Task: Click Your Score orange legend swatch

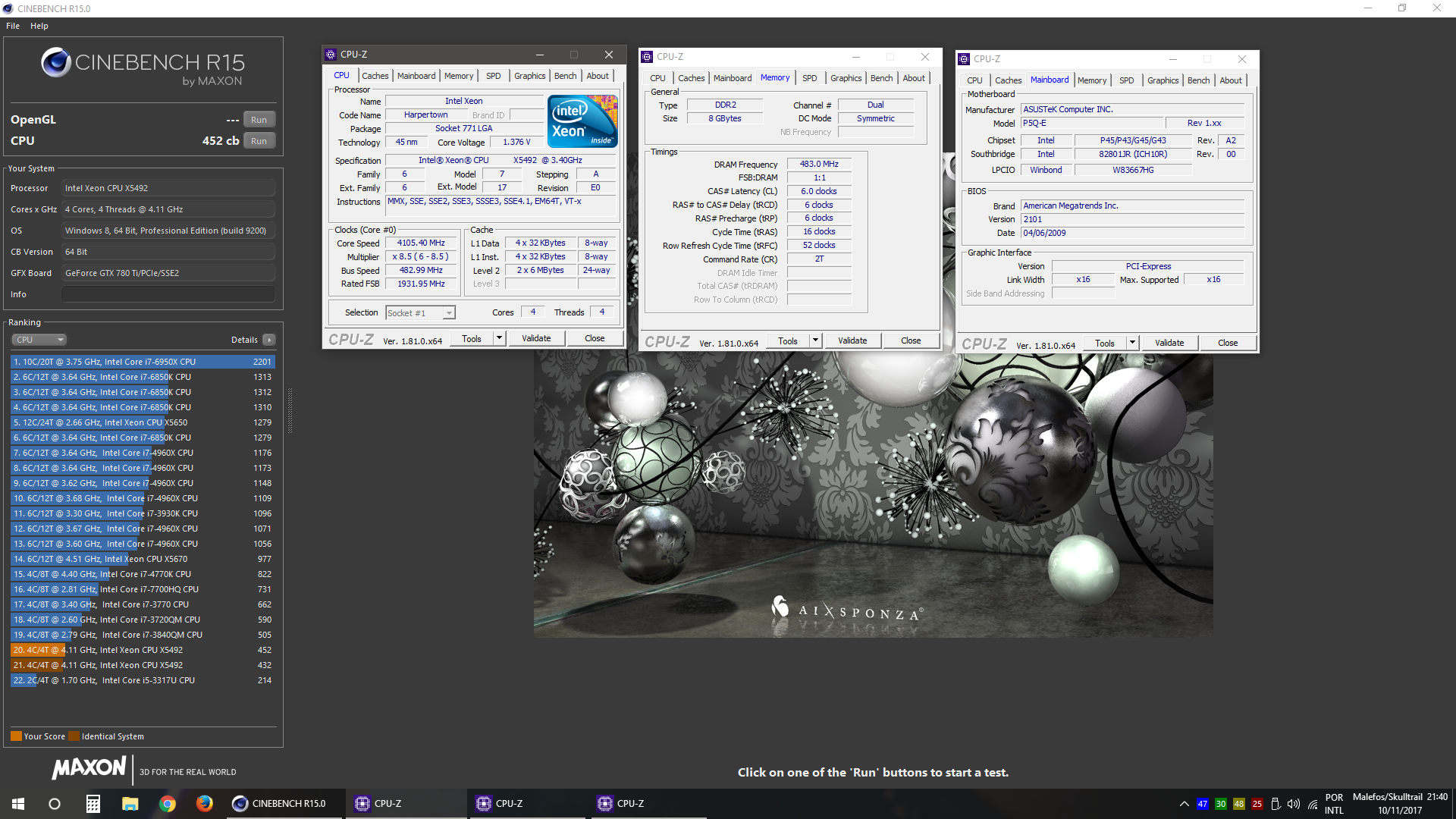Action: (16, 736)
